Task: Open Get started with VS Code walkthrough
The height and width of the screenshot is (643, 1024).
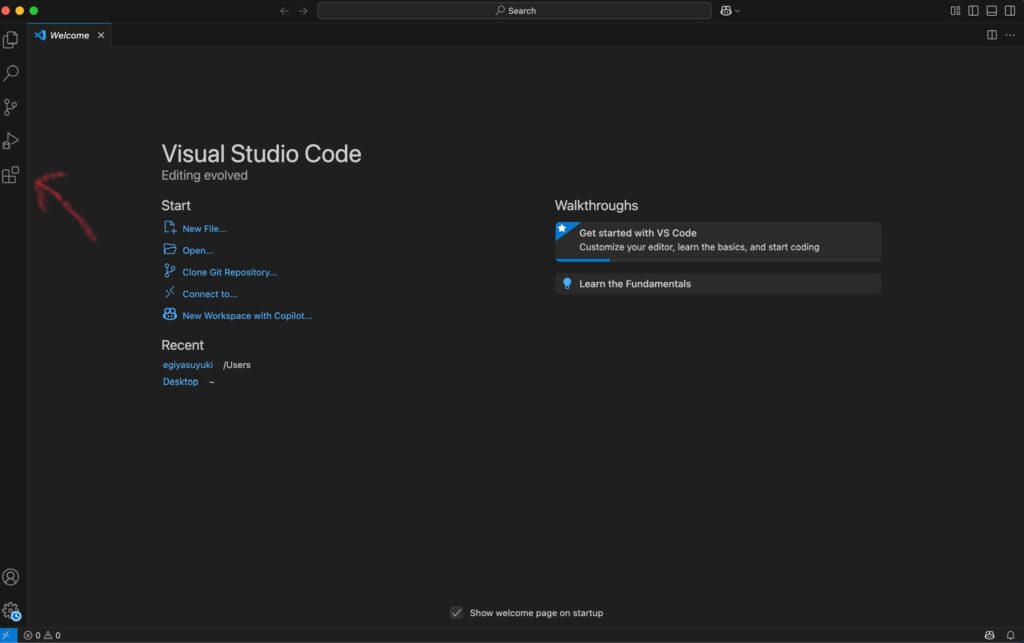Action: point(718,241)
